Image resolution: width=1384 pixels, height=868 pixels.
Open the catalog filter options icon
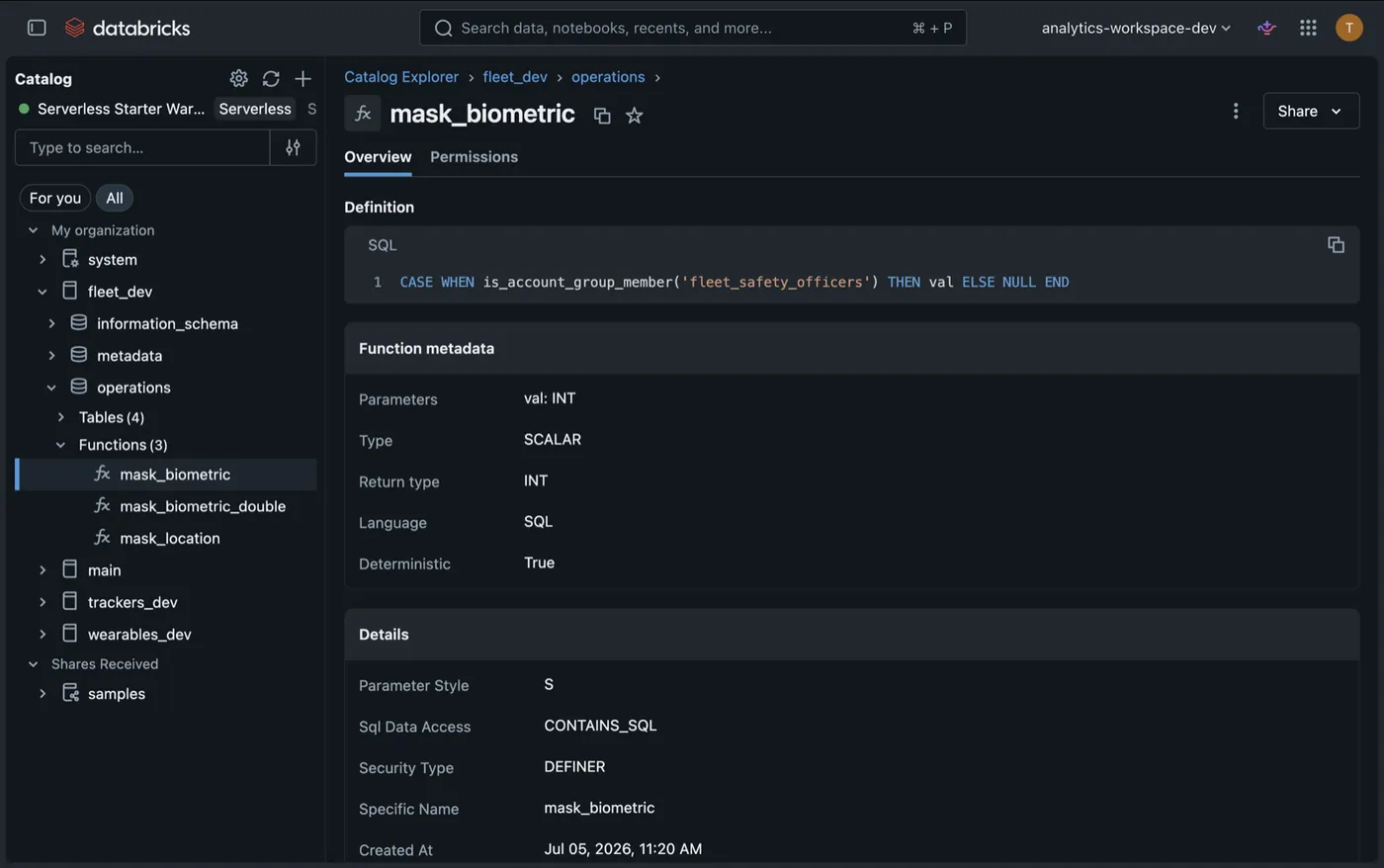point(293,147)
